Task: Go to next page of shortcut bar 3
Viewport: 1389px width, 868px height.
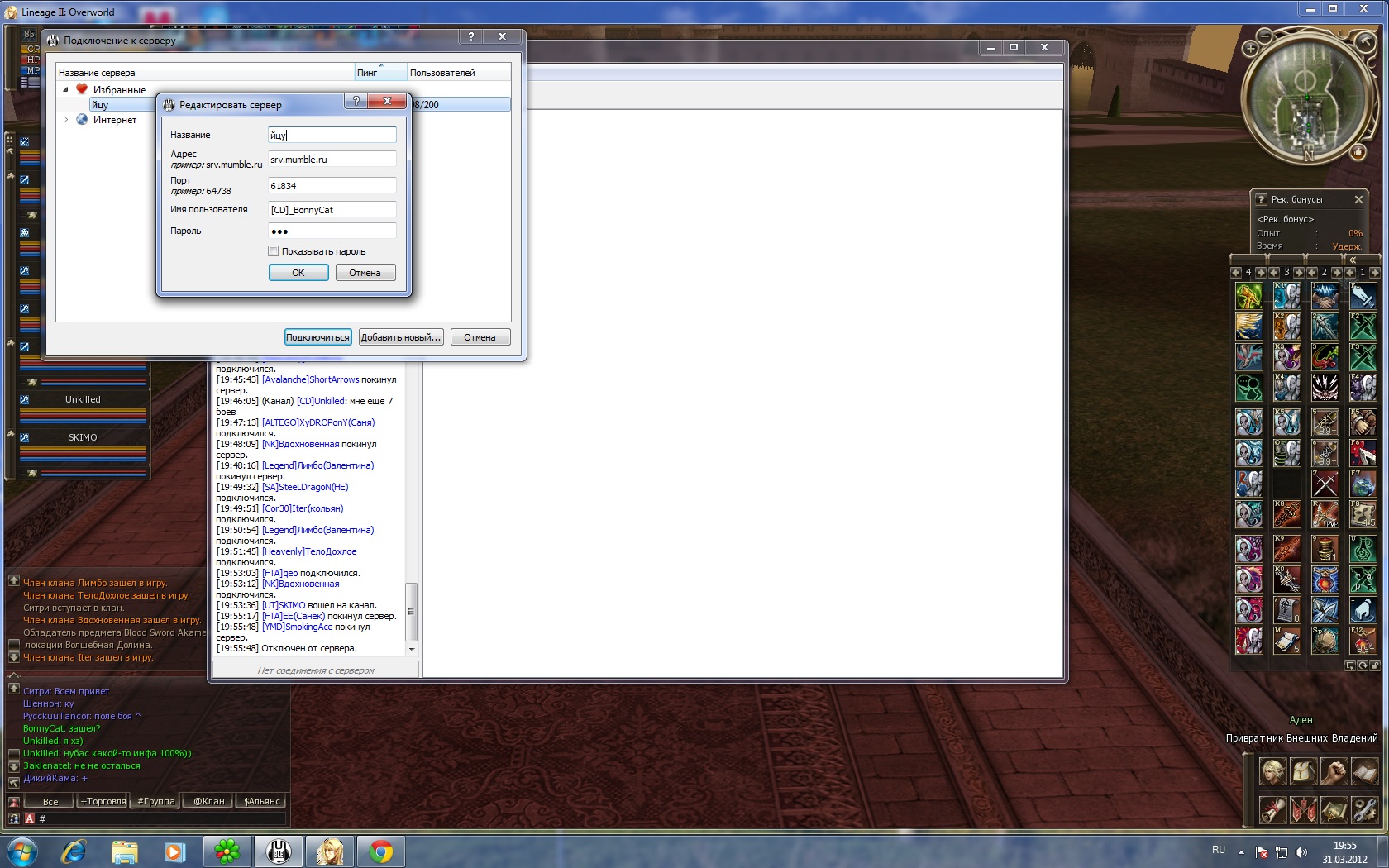Action: [x=1299, y=272]
